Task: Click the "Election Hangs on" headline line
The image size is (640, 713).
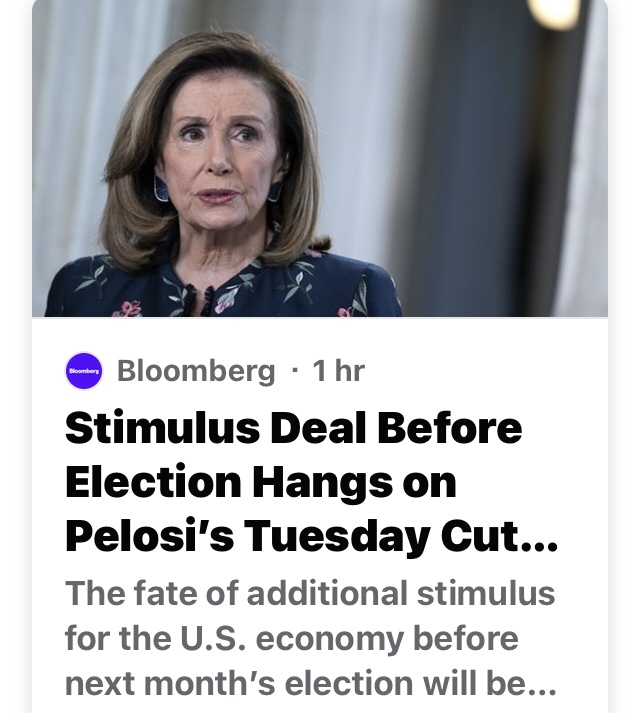Action: 260,483
